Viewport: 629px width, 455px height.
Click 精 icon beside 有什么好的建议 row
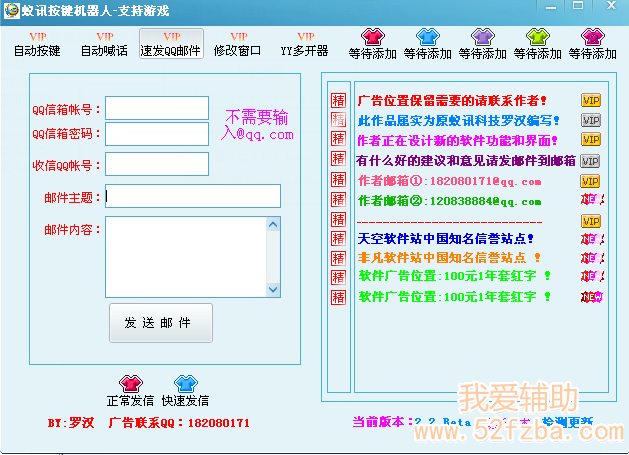point(338,159)
